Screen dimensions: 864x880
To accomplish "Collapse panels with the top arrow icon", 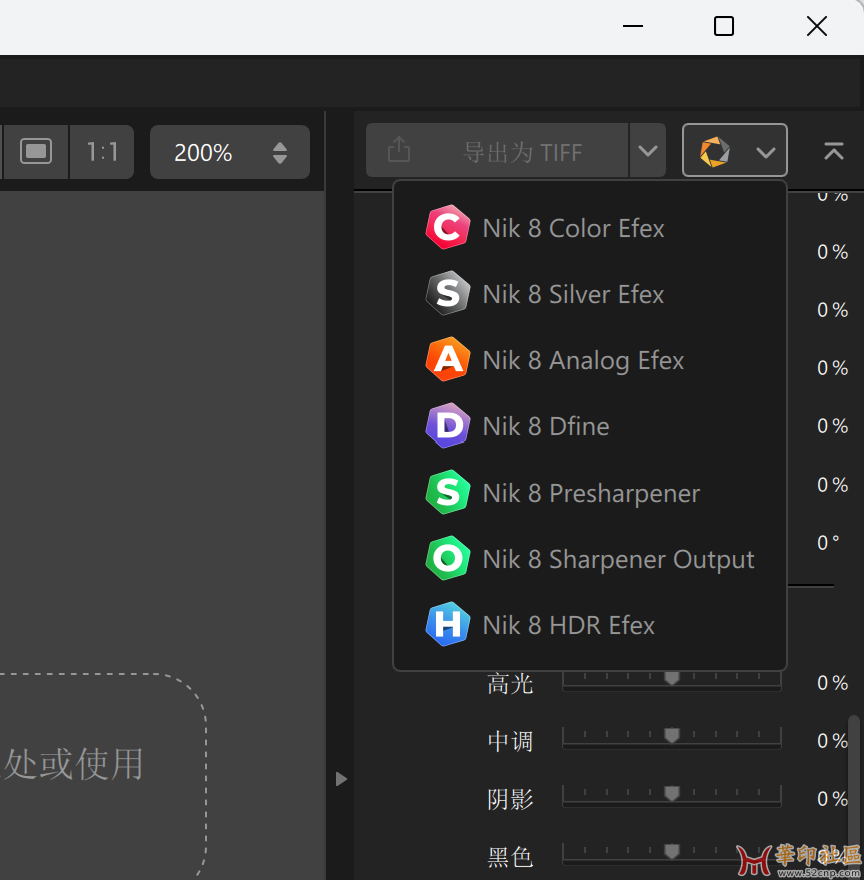I will point(834,152).
